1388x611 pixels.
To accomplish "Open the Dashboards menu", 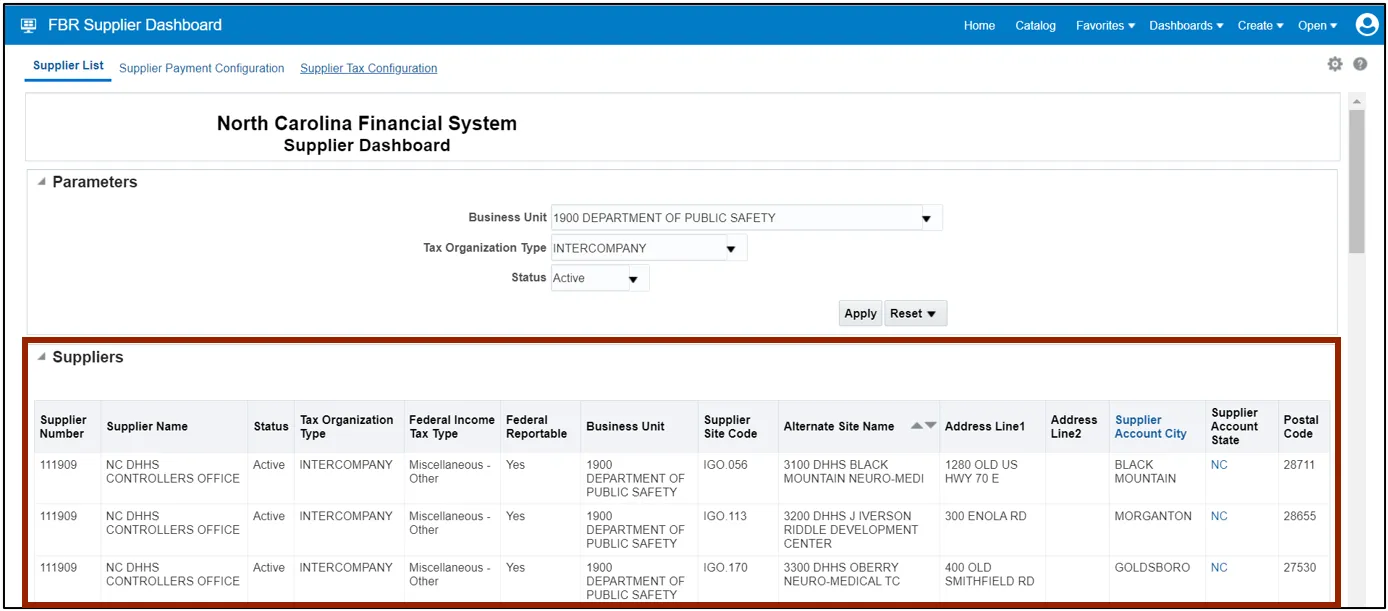I will (1186, 26).
